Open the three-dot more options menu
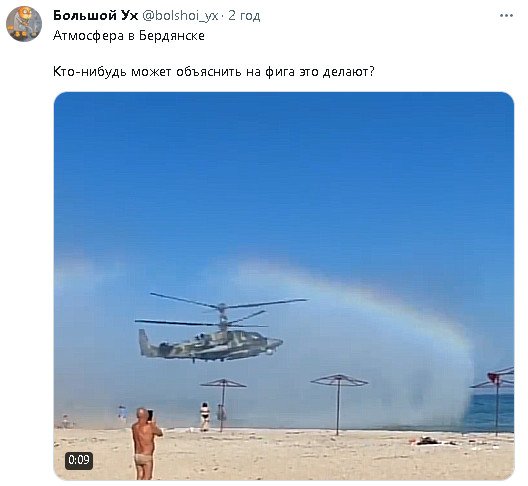 click(x=506, y=15)
